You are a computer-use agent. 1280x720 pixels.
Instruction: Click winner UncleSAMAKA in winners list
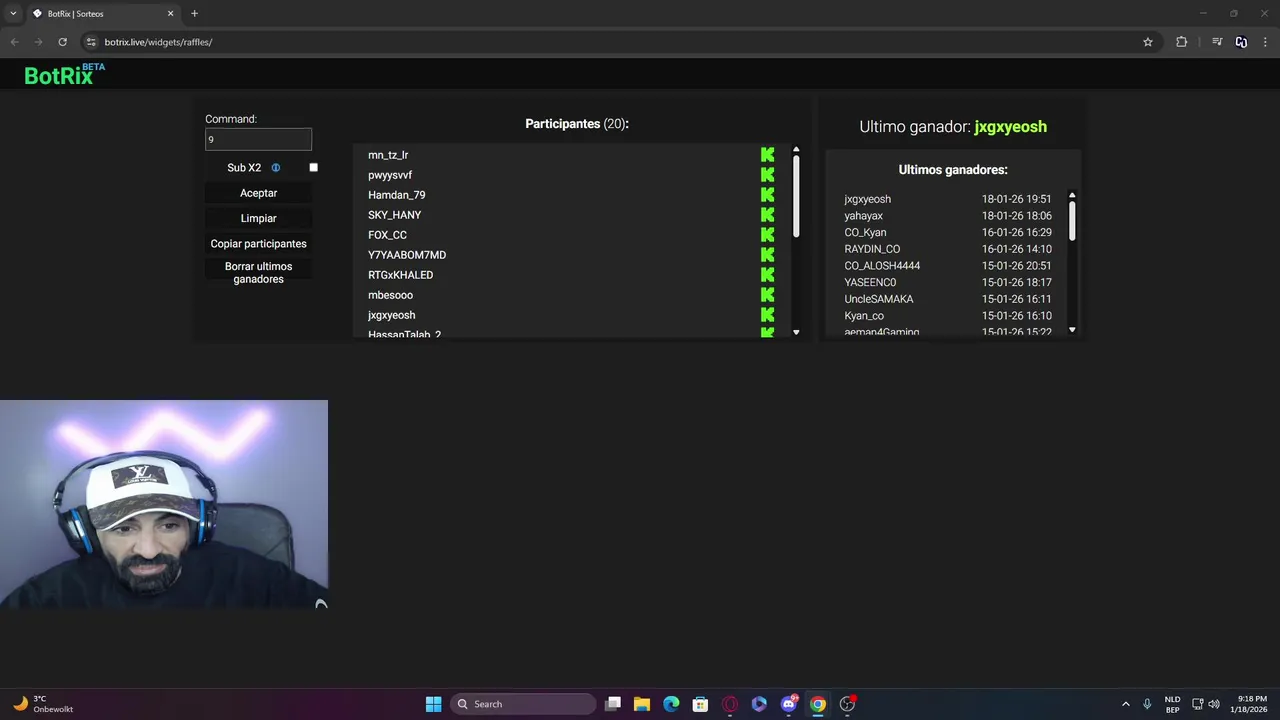pos(878,299)
